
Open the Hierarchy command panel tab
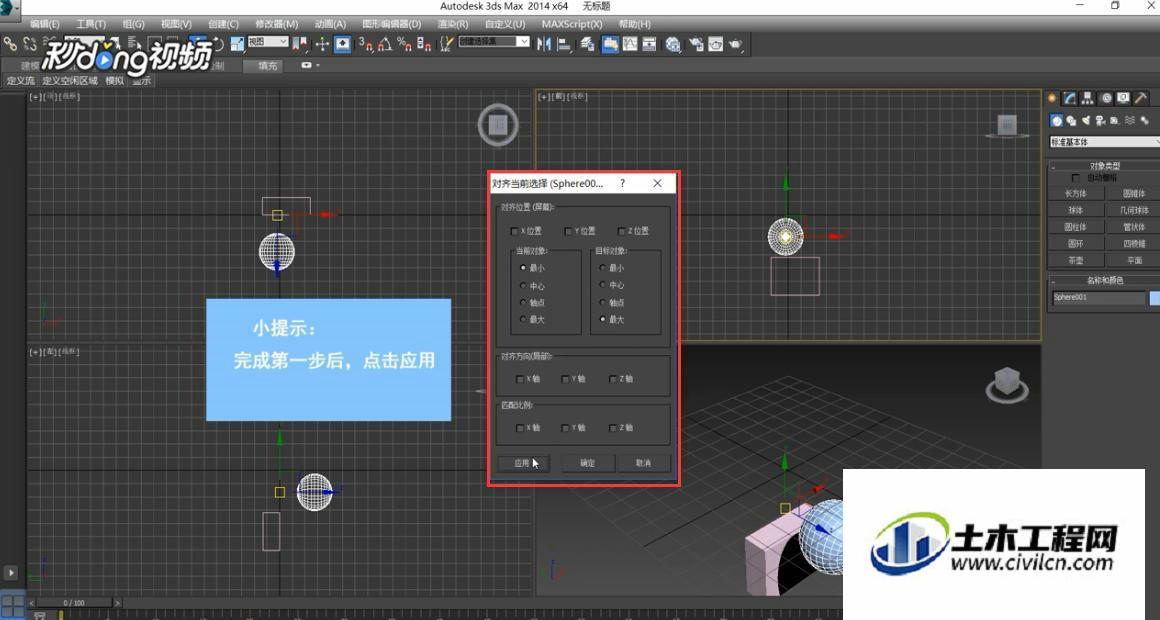point(1088,98)
